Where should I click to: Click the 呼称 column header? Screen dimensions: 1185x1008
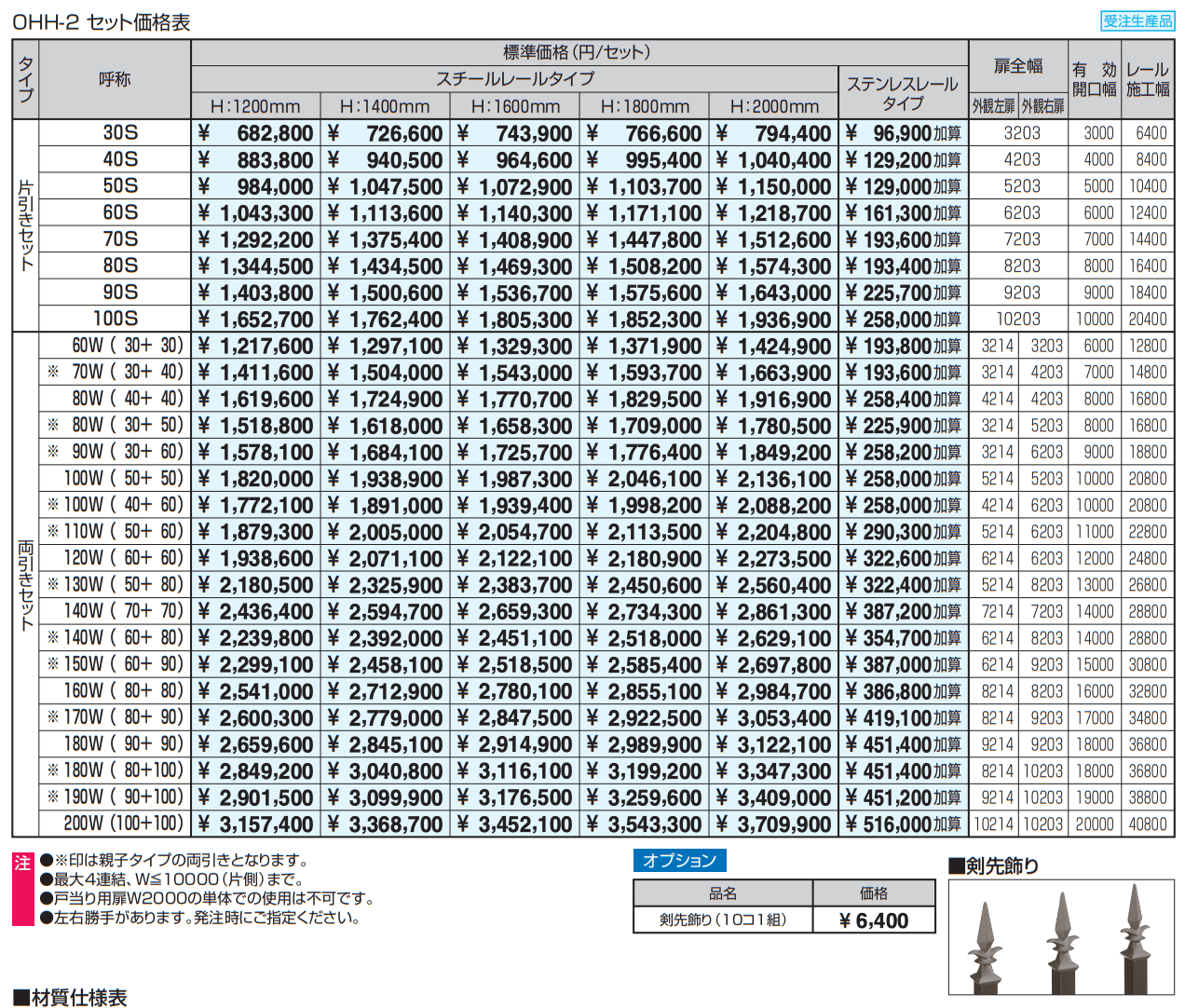(114, 78)
